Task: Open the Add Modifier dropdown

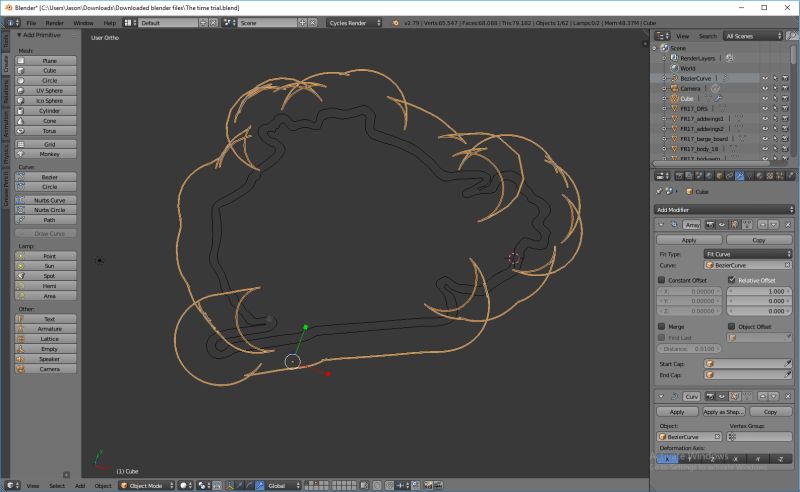Action: [x=724, y=210]
